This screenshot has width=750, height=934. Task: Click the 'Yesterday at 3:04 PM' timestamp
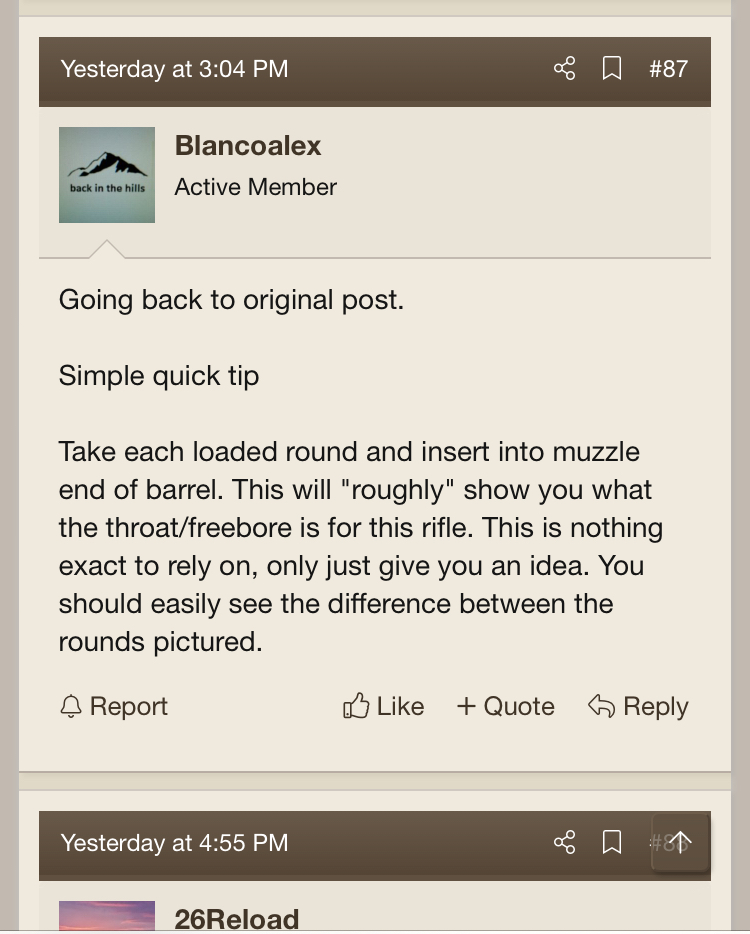[x=174, y=69]
